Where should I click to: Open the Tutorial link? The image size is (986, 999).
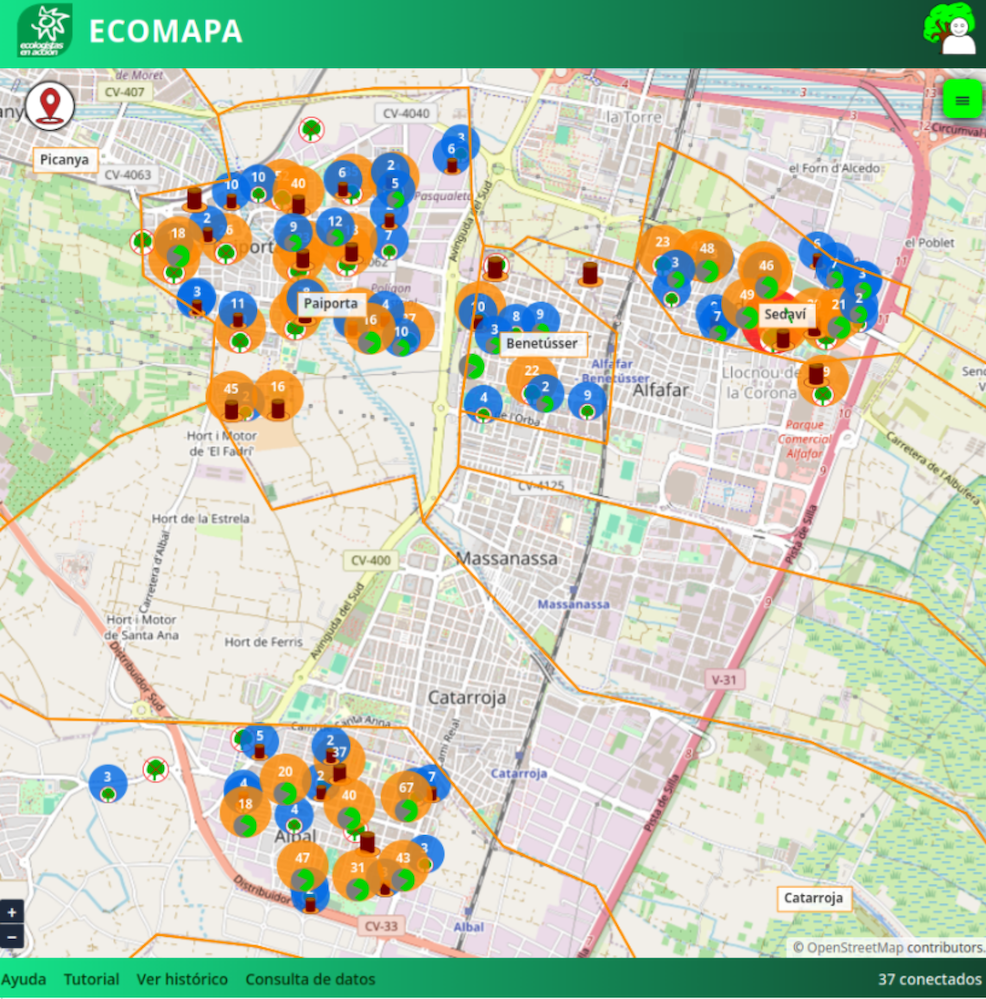(x=92, y=979)
